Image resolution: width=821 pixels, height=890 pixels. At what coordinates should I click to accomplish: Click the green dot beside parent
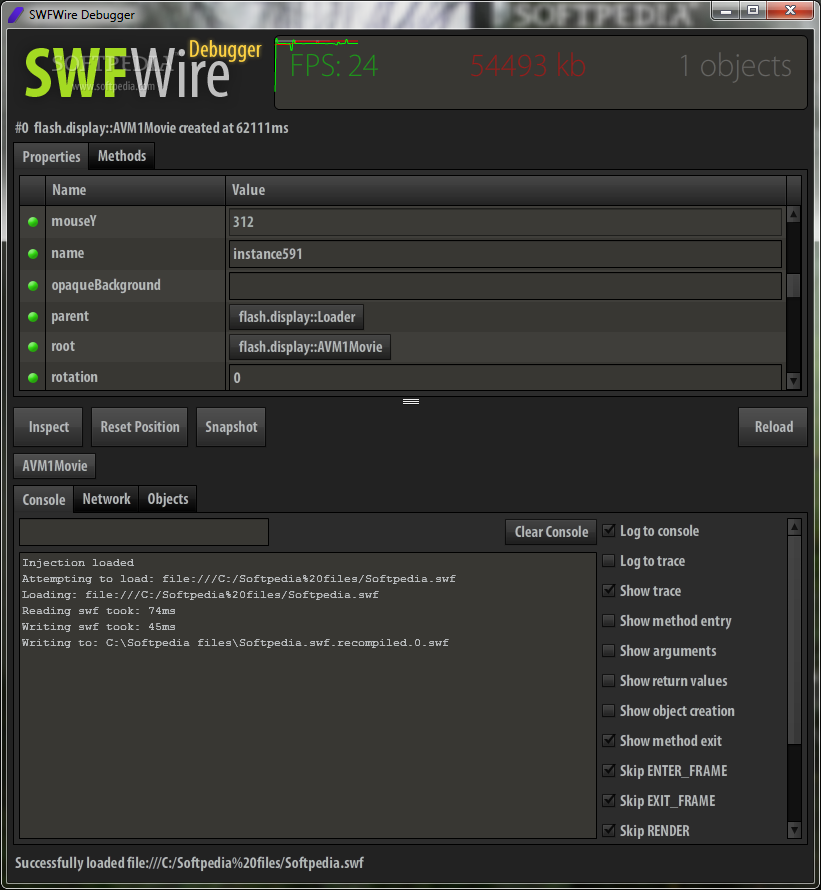(x=33, y=317)
